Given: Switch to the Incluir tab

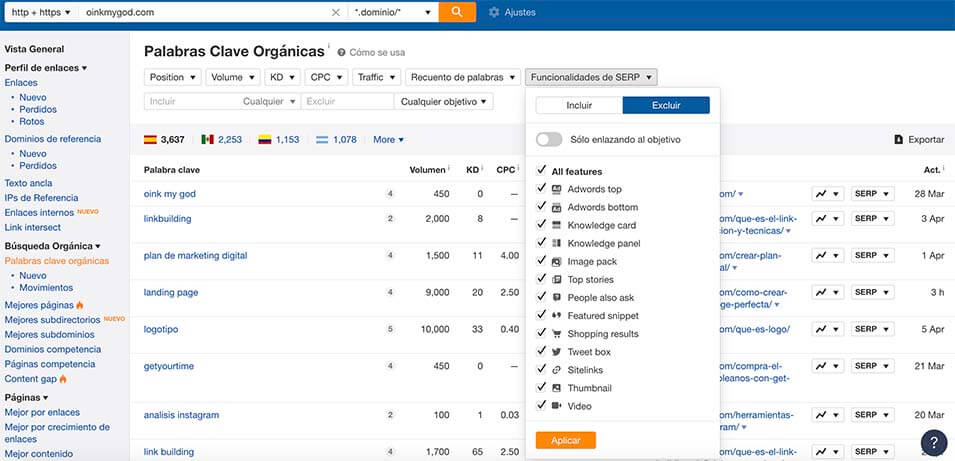Looking at the screenshot, I should (579, 105).
